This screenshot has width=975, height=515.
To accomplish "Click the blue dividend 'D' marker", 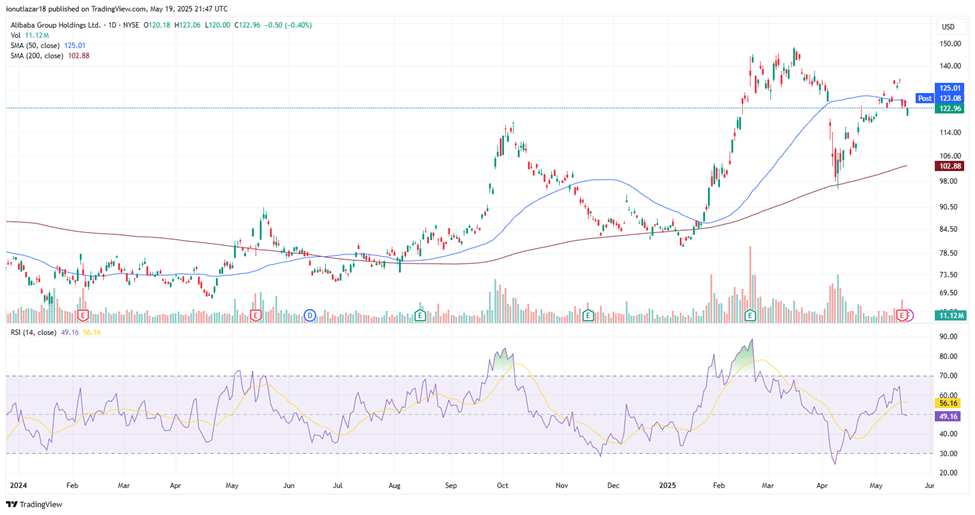I will click(x=310, y=315).
